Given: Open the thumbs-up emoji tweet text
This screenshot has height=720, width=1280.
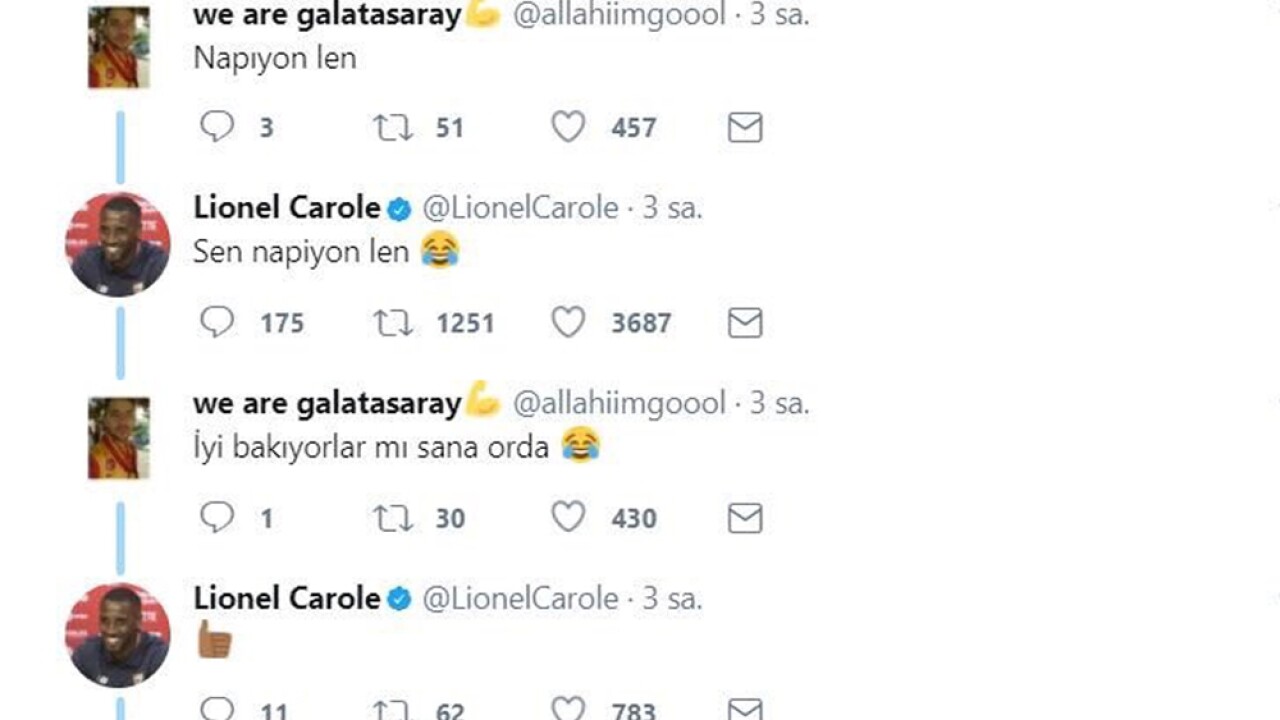Looking at the screenshot, I should click(214, 641).
